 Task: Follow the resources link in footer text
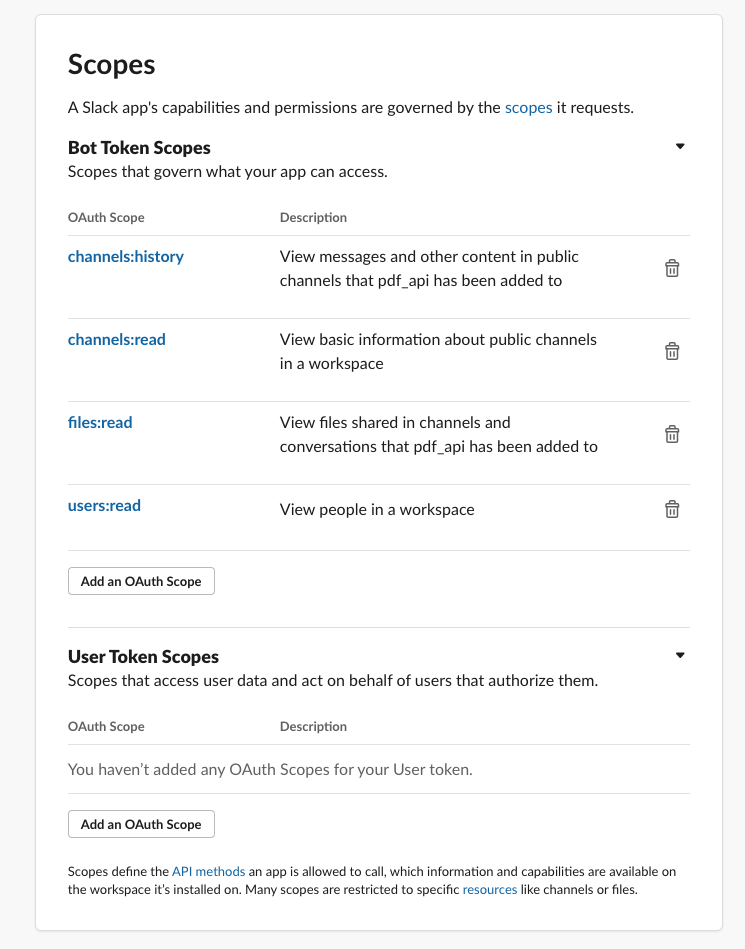click(490, 890)
